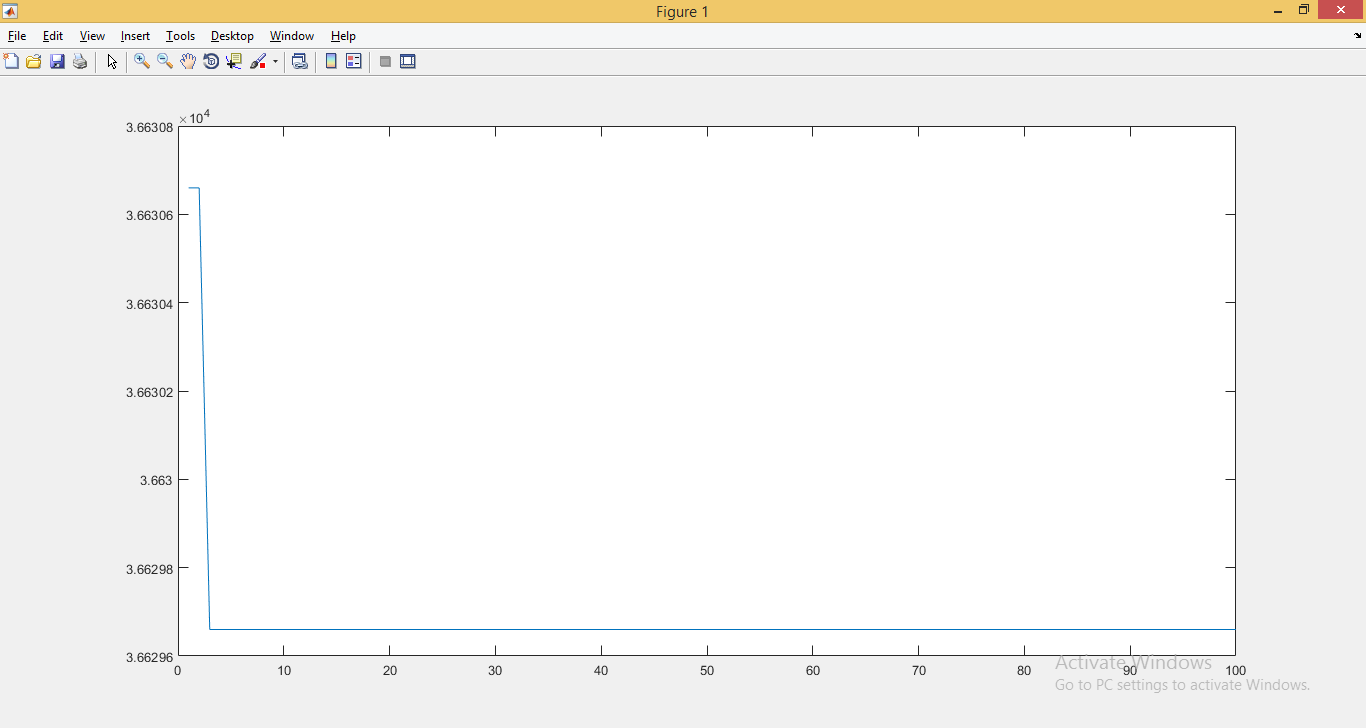Click the x-axis tick label 20
Image resolution: width=1366 pixels, height=728 pixels.
coord(390,671)
